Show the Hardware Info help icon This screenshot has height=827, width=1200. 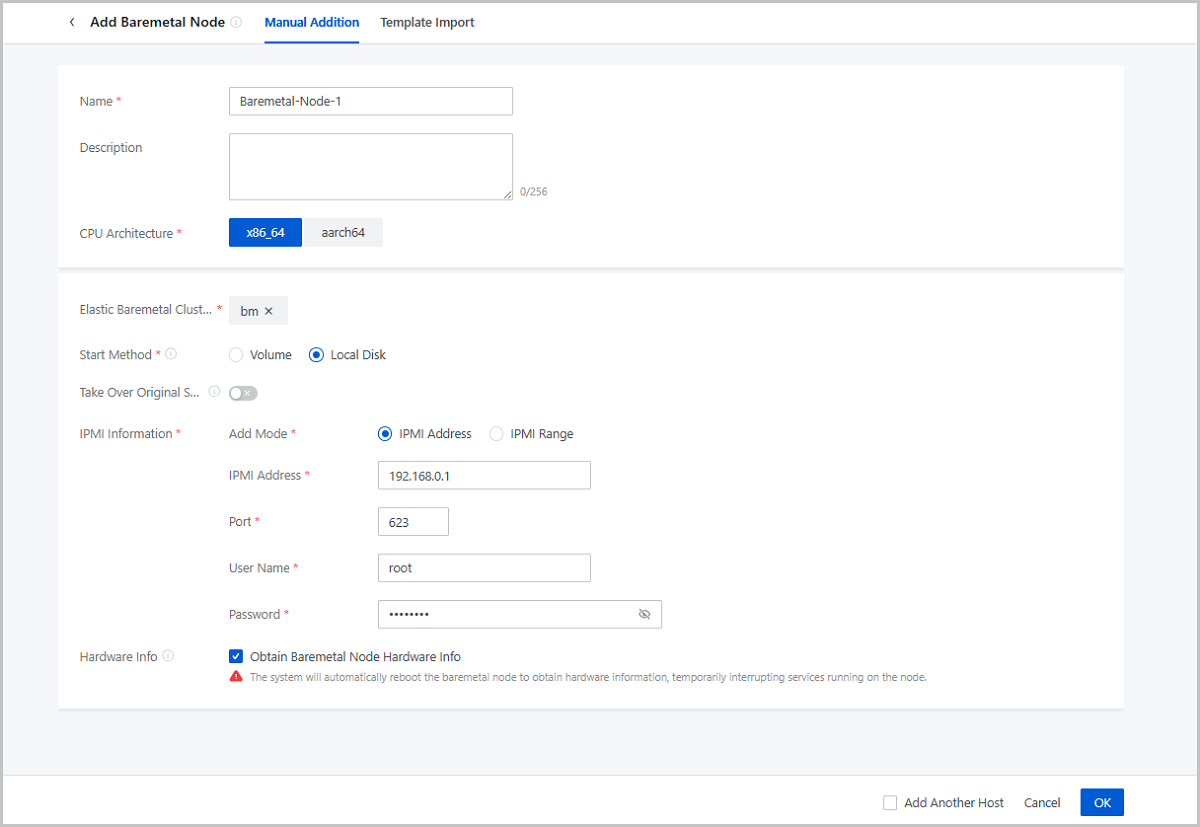pos(168,656)
